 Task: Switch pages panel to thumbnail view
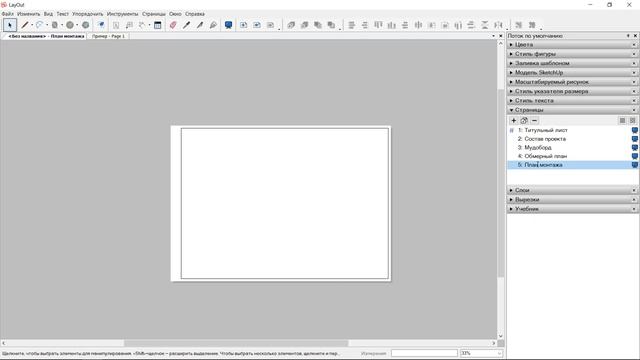click(633, 120)
